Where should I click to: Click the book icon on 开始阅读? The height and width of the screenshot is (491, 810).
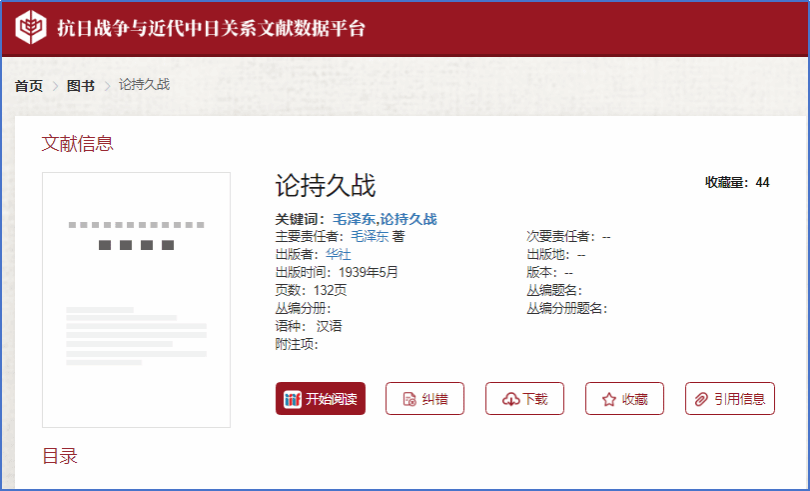click(292, 399)
